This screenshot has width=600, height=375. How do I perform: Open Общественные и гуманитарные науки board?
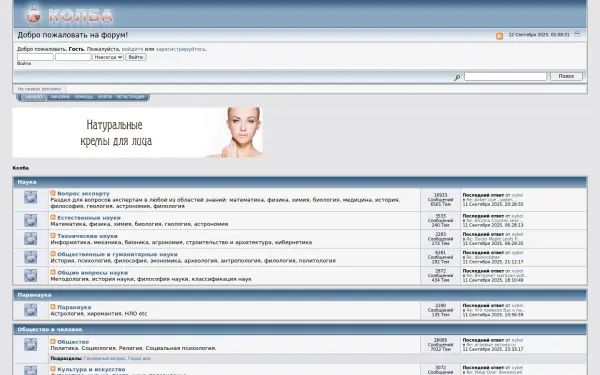(x=117, y=254)
